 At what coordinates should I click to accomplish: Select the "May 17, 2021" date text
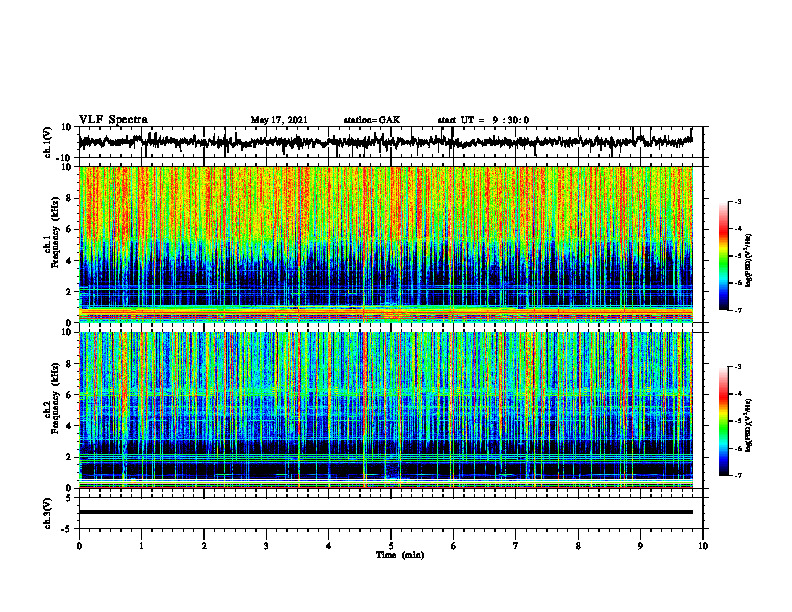(279, 120)
